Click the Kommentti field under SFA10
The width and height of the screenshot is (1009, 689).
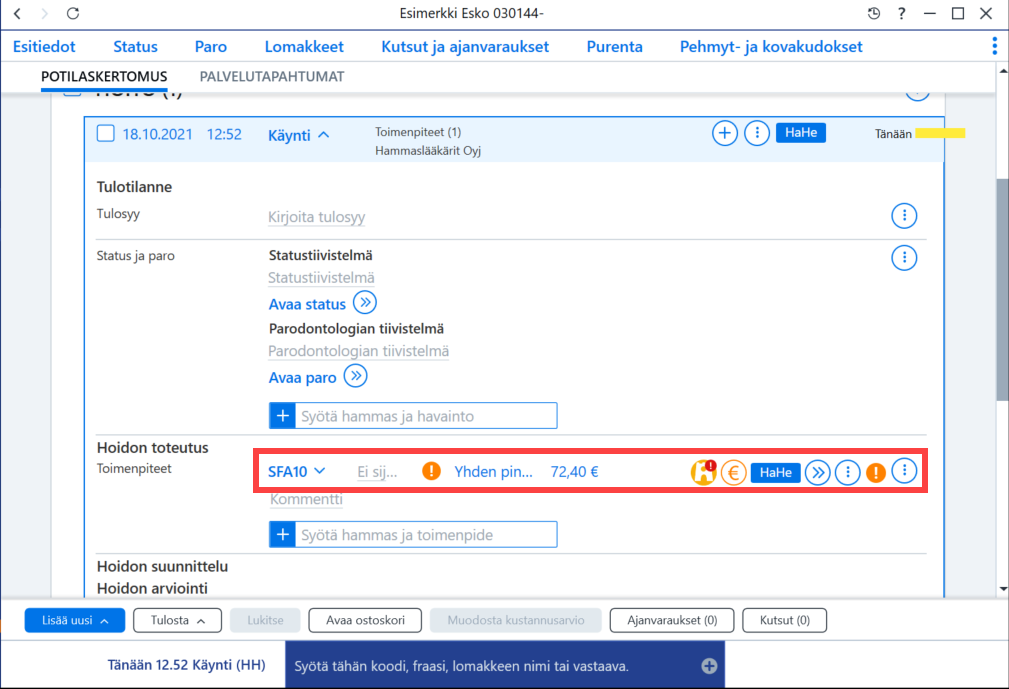(306, 499)
